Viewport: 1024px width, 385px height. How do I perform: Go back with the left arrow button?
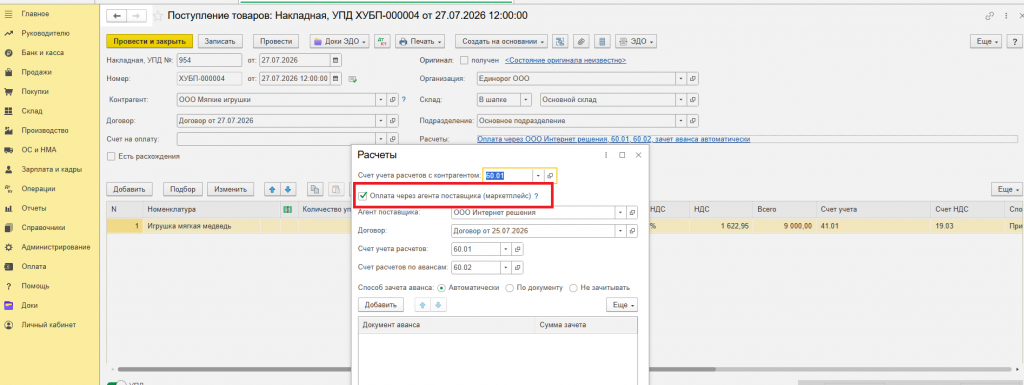pyautogui.click(x=117, y=16)
